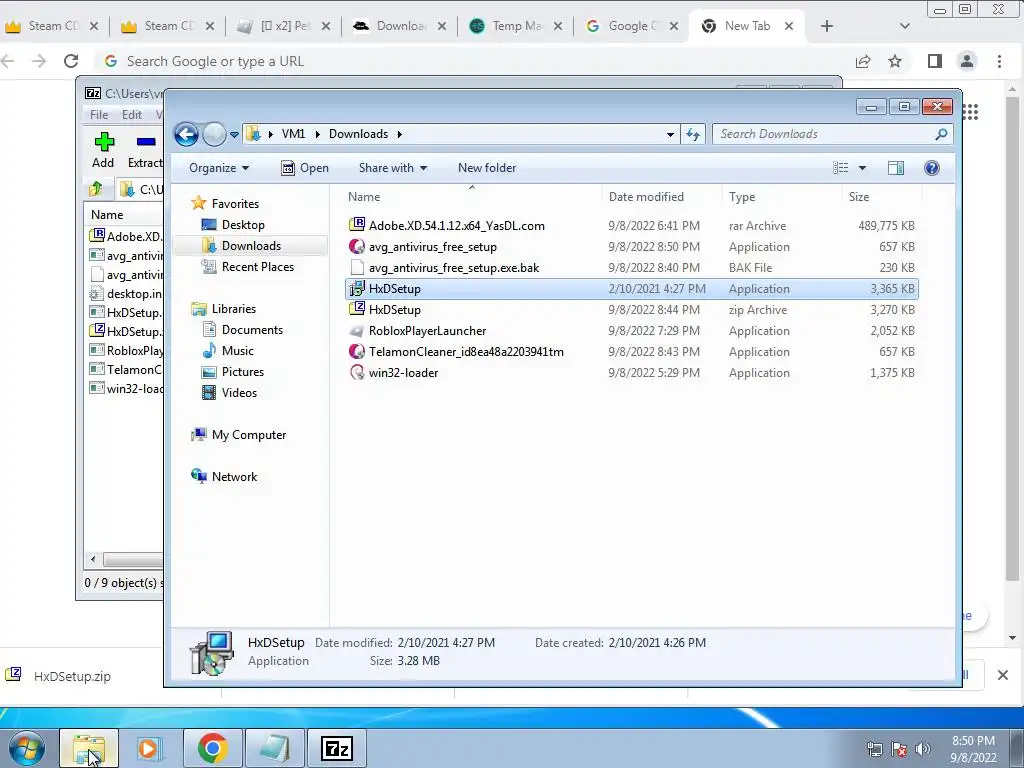Expand the Share with menu
1024x768 pixels.
tap(392, 168)
